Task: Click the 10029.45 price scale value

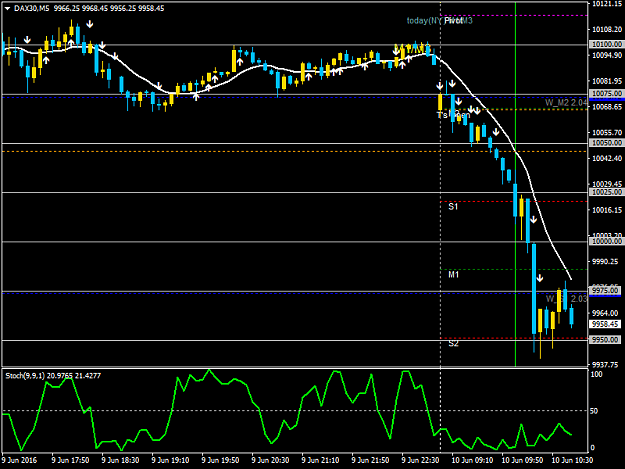Action: [x=607, y=184]
